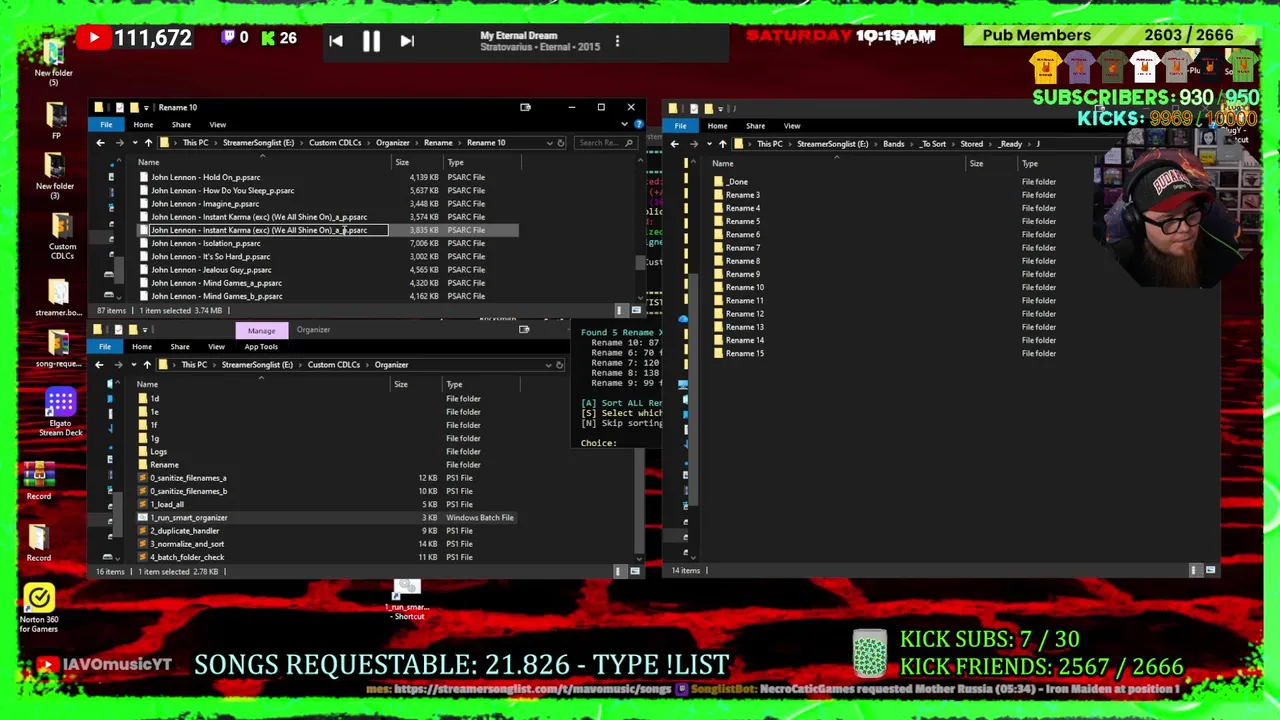Click Back arrow in Organizer window
1280x720 pixels.
pyautogui.click(x=100, y=365)
